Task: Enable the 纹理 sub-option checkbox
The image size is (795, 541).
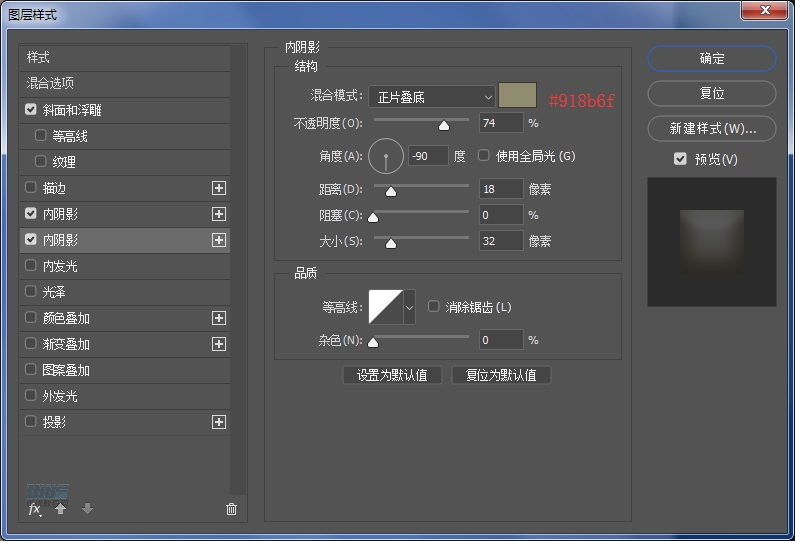Action: pos(41,161)
